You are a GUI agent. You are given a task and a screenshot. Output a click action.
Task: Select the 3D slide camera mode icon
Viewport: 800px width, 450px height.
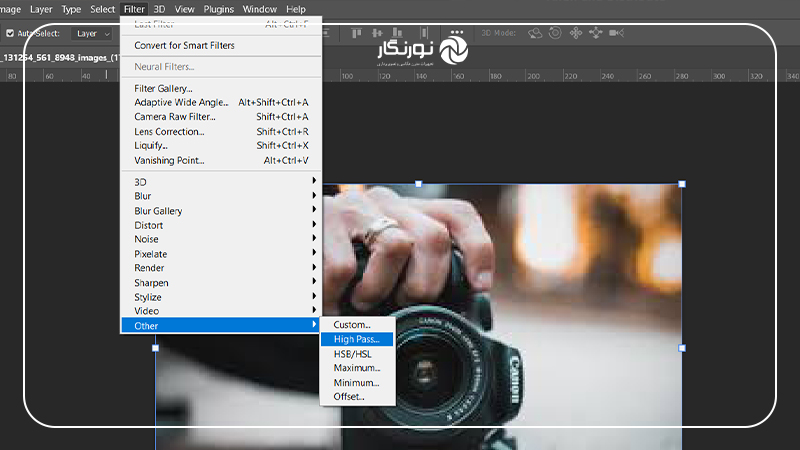[x=595, y=33]
